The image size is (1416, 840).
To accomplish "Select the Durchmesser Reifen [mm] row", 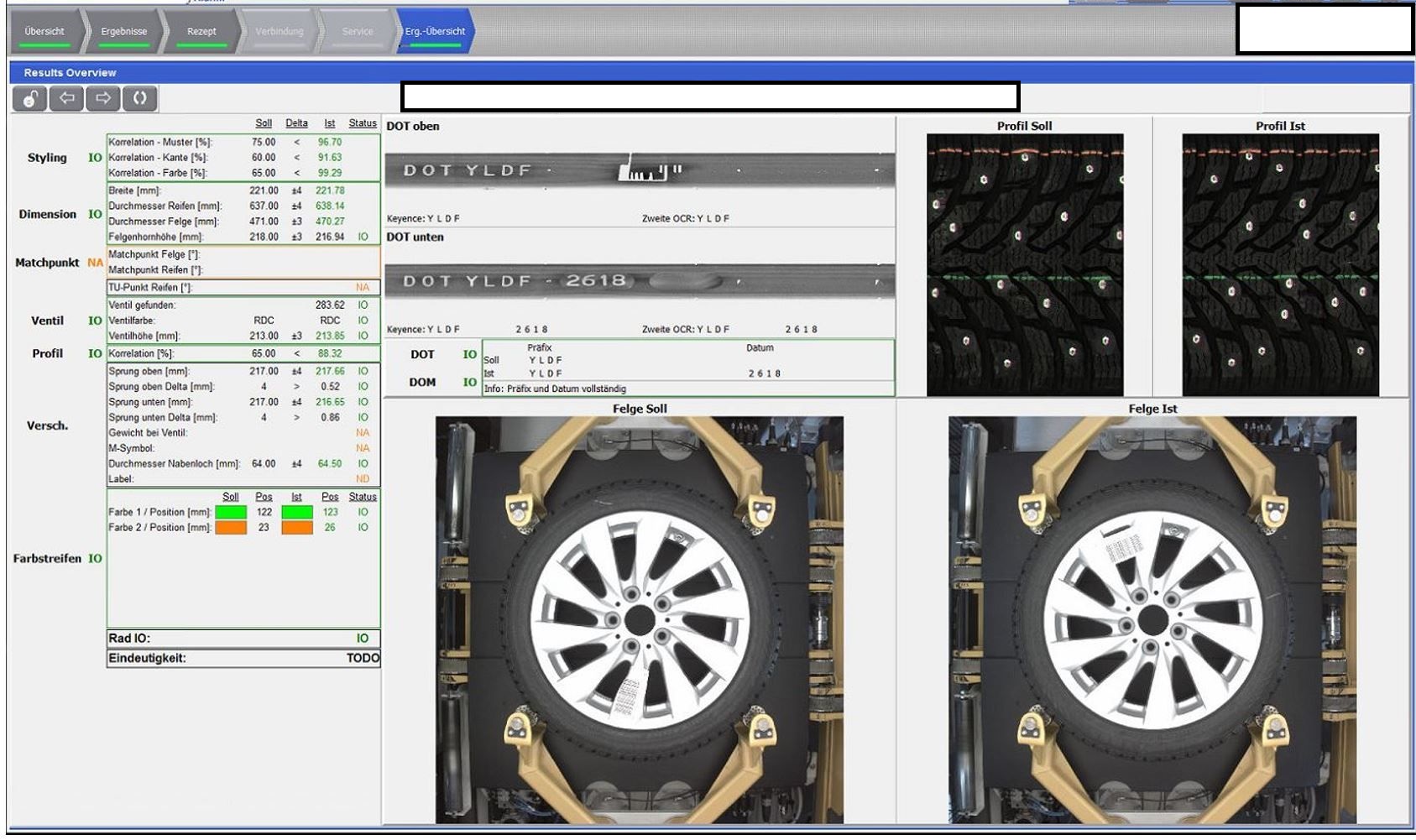I will tap(243, 206).
